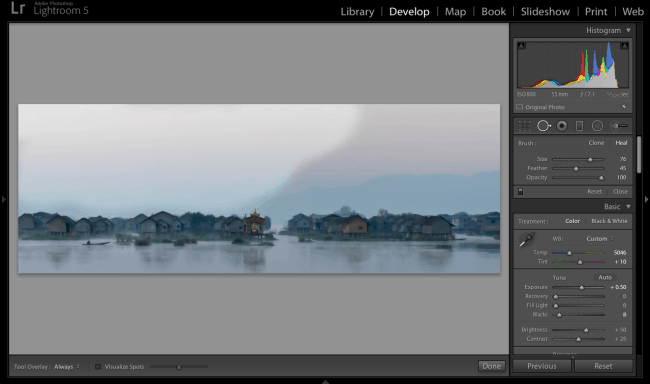Screen dimensions: 650x384
Task: Show filmstrip using the bottom edge arrow
Action: pyautogui.click(x=325, y=382)
